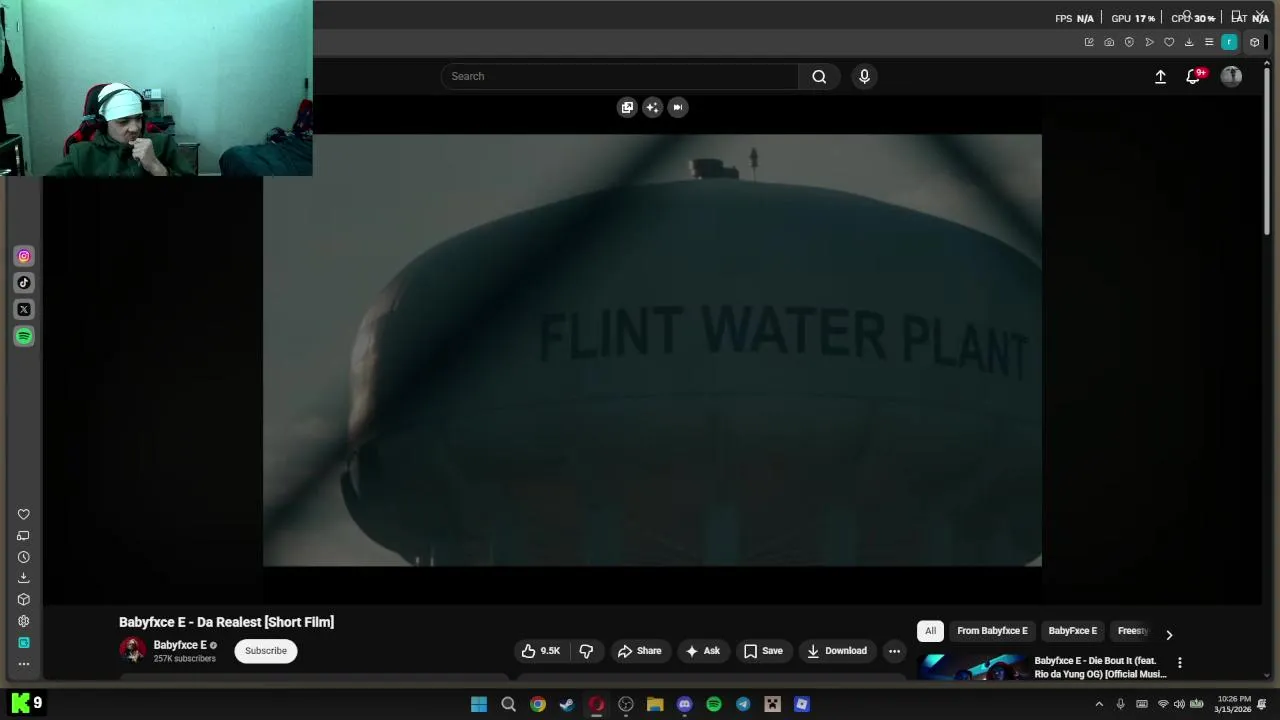1280x720 pixels.
Task: Open the Babyfxce E channel avatar
Action: [132, 650]
